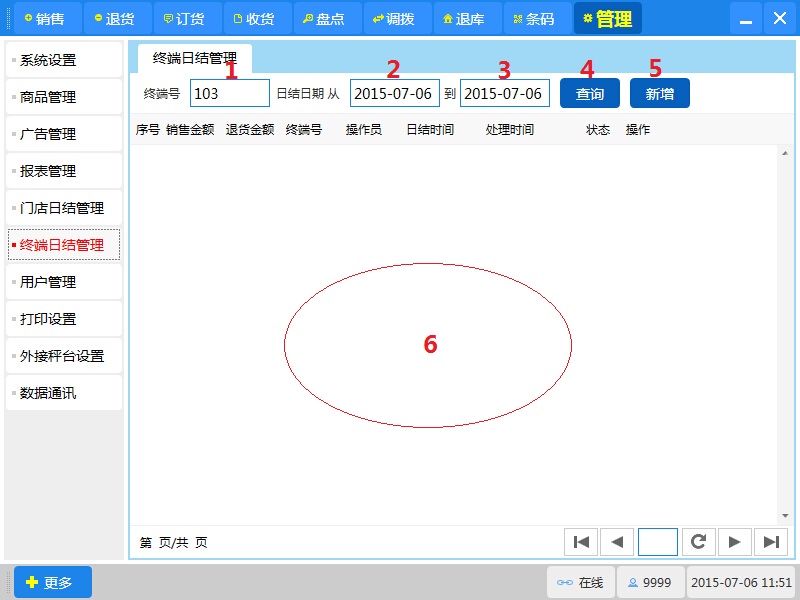Click the start date field after 从
The height and width of the screenshot is (600, 800).
coord(394,93)
